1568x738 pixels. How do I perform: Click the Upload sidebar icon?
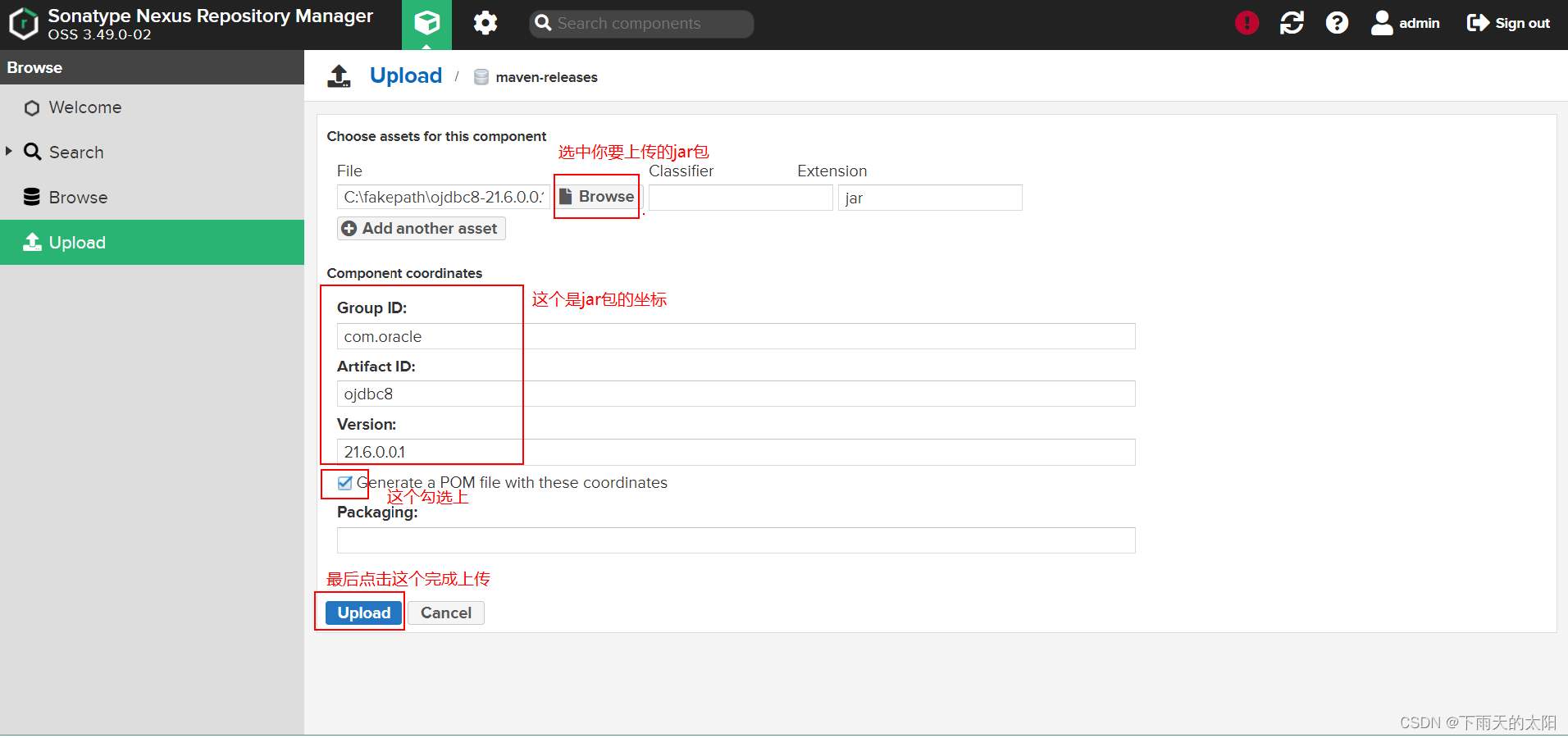[x=32, y=242]
